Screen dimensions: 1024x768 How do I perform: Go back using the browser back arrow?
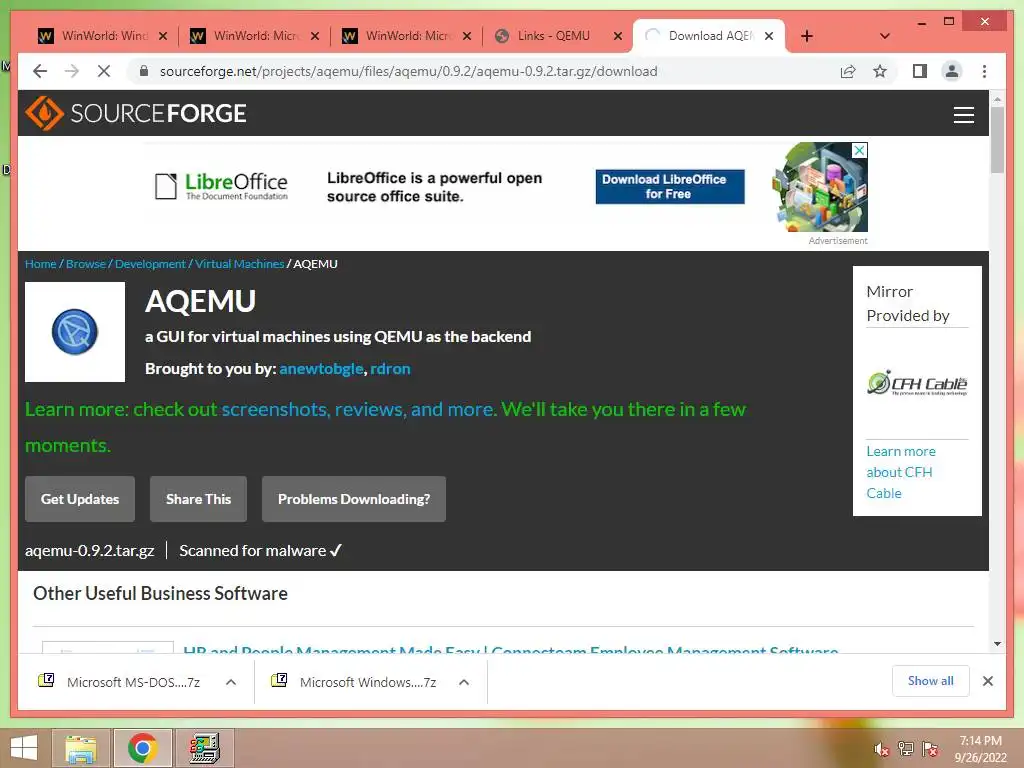coord(40,71)
